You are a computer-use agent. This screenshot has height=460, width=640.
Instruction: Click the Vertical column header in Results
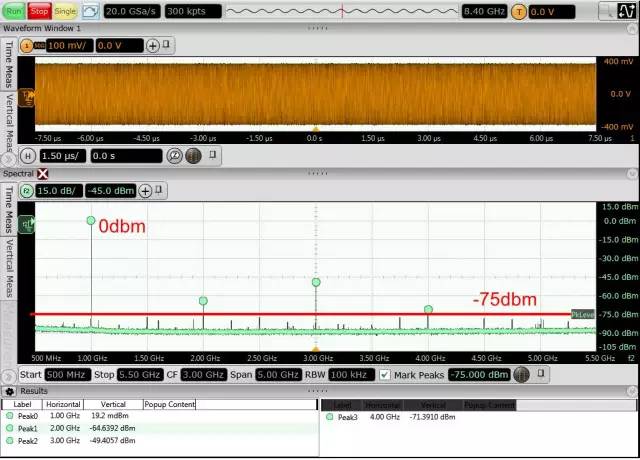pyautogui.click(x=113, y=404)
